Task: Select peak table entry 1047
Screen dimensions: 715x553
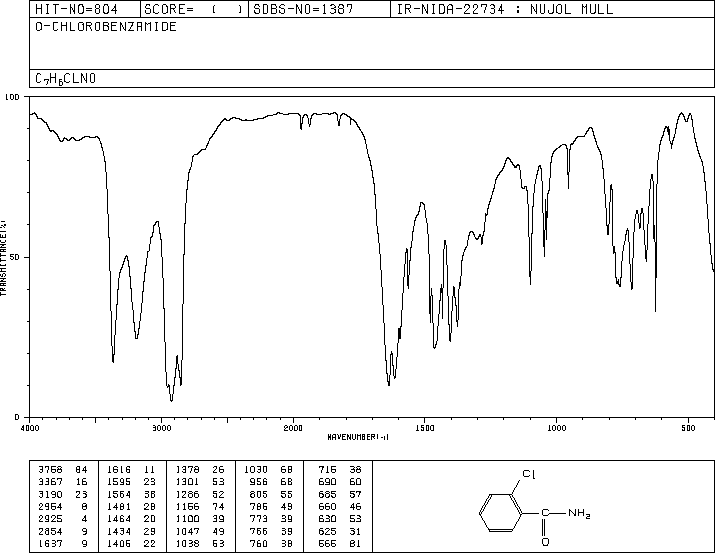Action: pyautogui.click(x=200, y=531)
